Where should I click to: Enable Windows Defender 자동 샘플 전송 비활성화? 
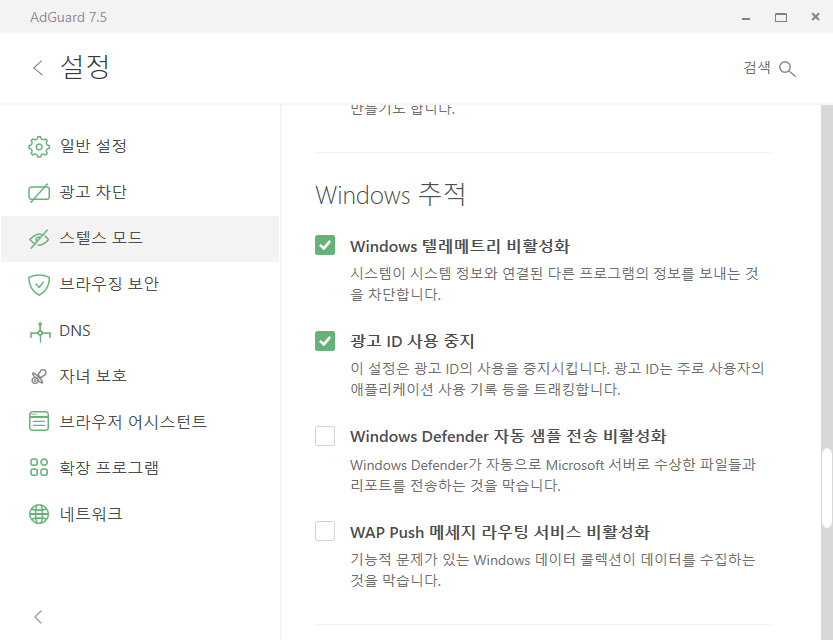325,436
